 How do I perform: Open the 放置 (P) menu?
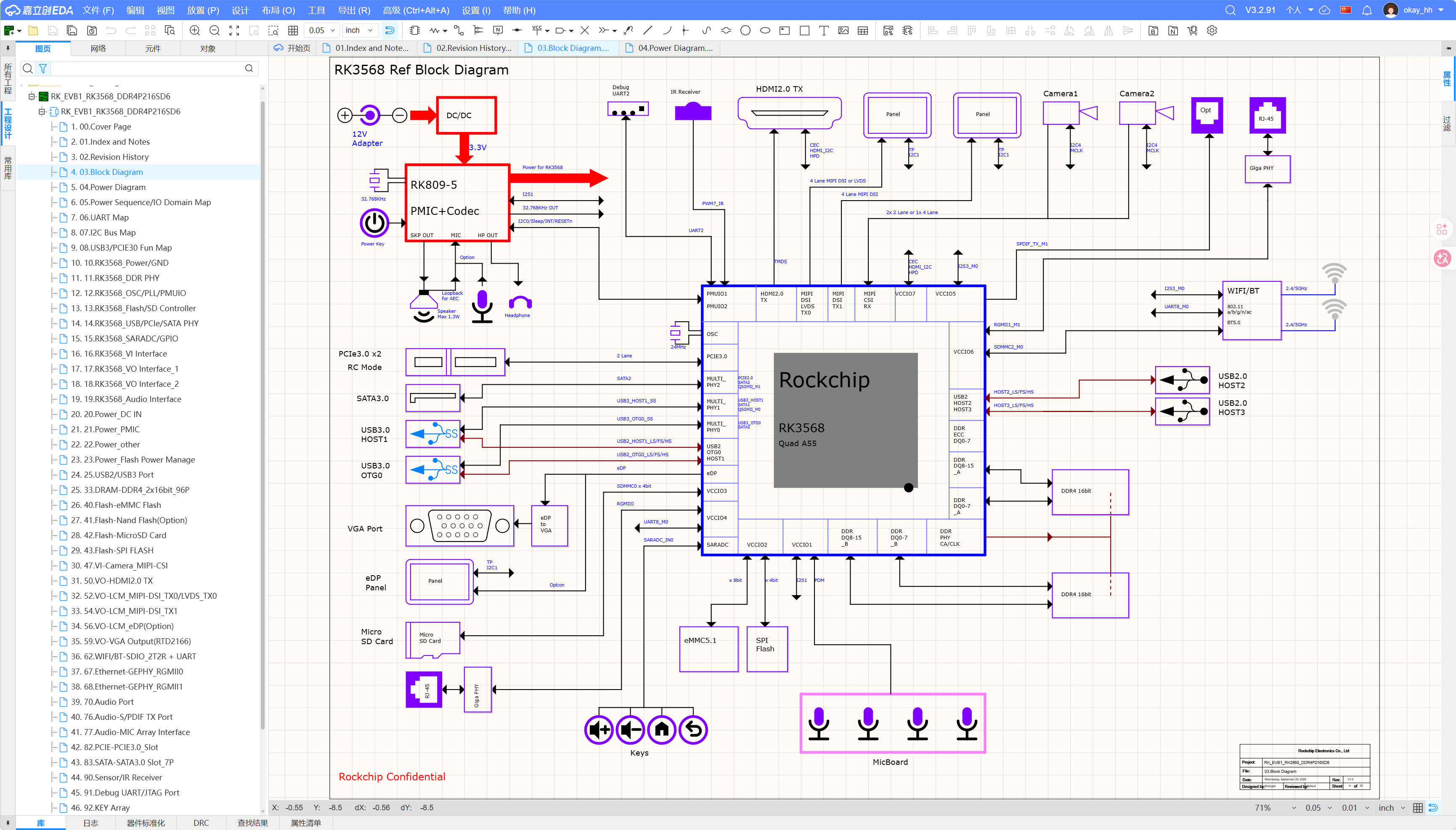203,10
